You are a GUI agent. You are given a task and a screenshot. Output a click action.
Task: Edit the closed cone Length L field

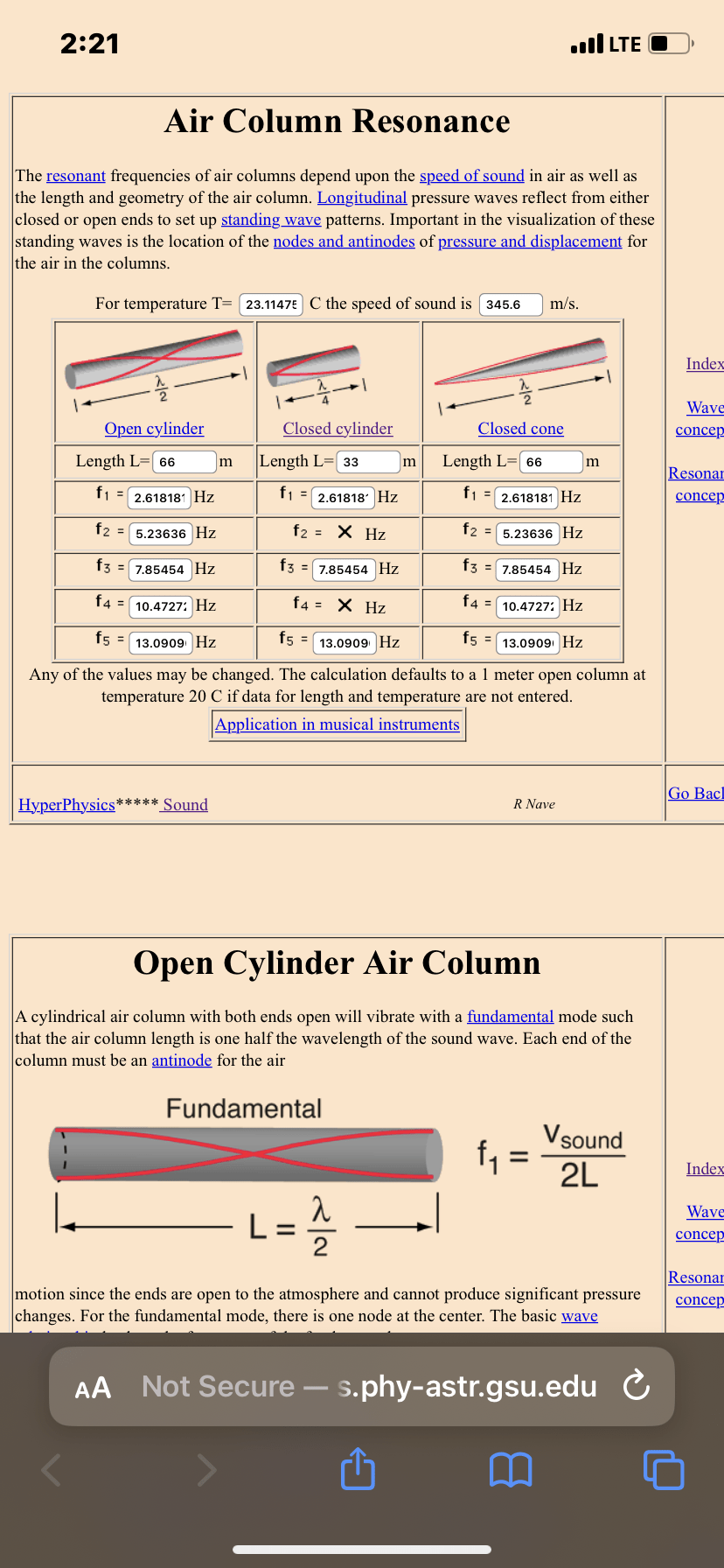551,462
